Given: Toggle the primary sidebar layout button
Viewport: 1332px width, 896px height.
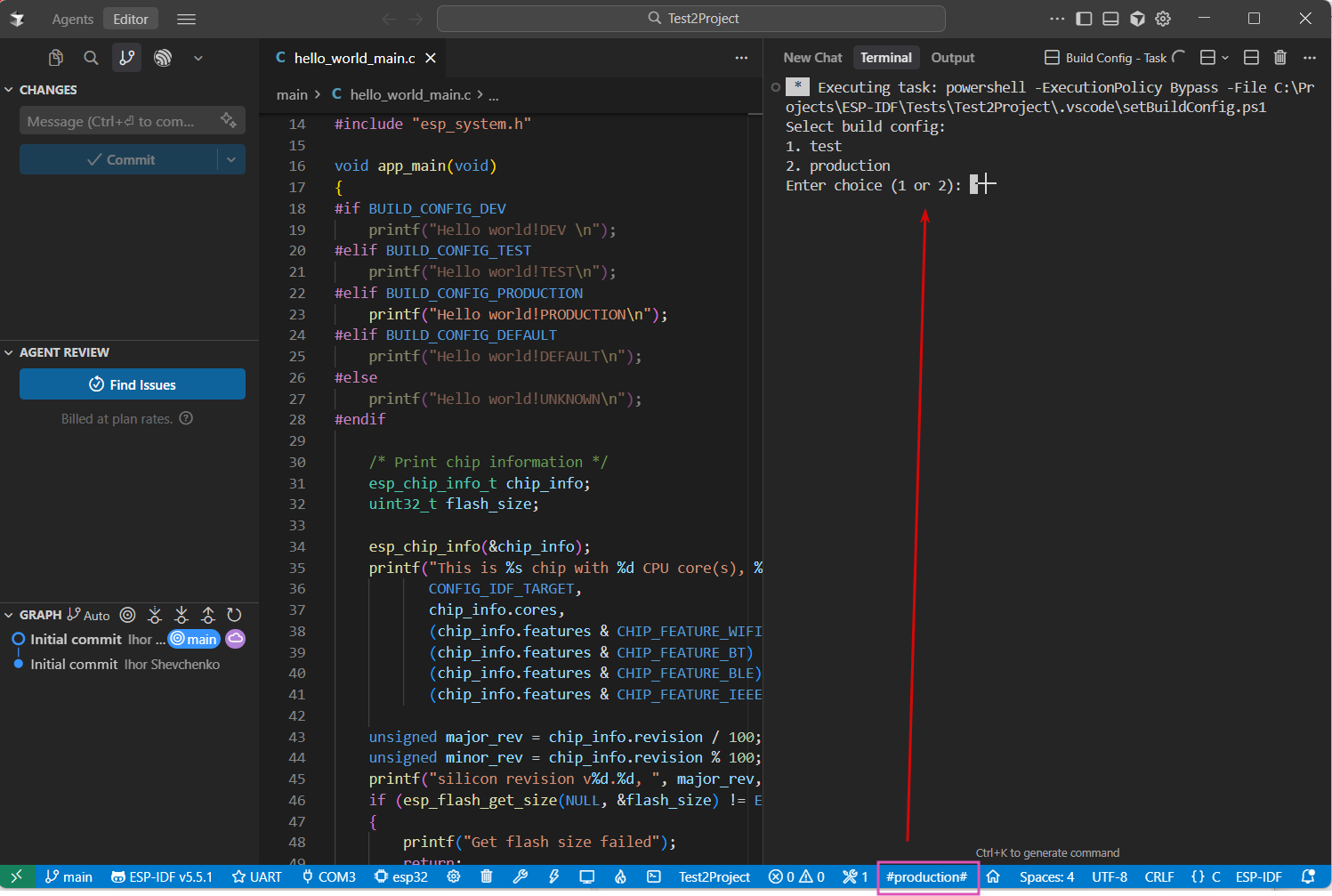Looking at the screenshot, I should click(x=1084, y=19).
